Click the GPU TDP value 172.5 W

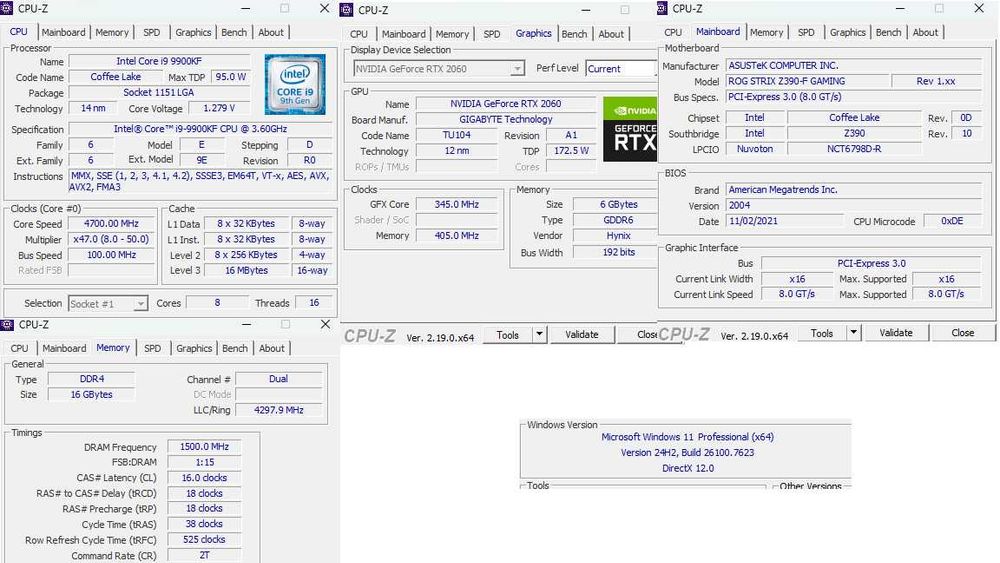(571, 151)
